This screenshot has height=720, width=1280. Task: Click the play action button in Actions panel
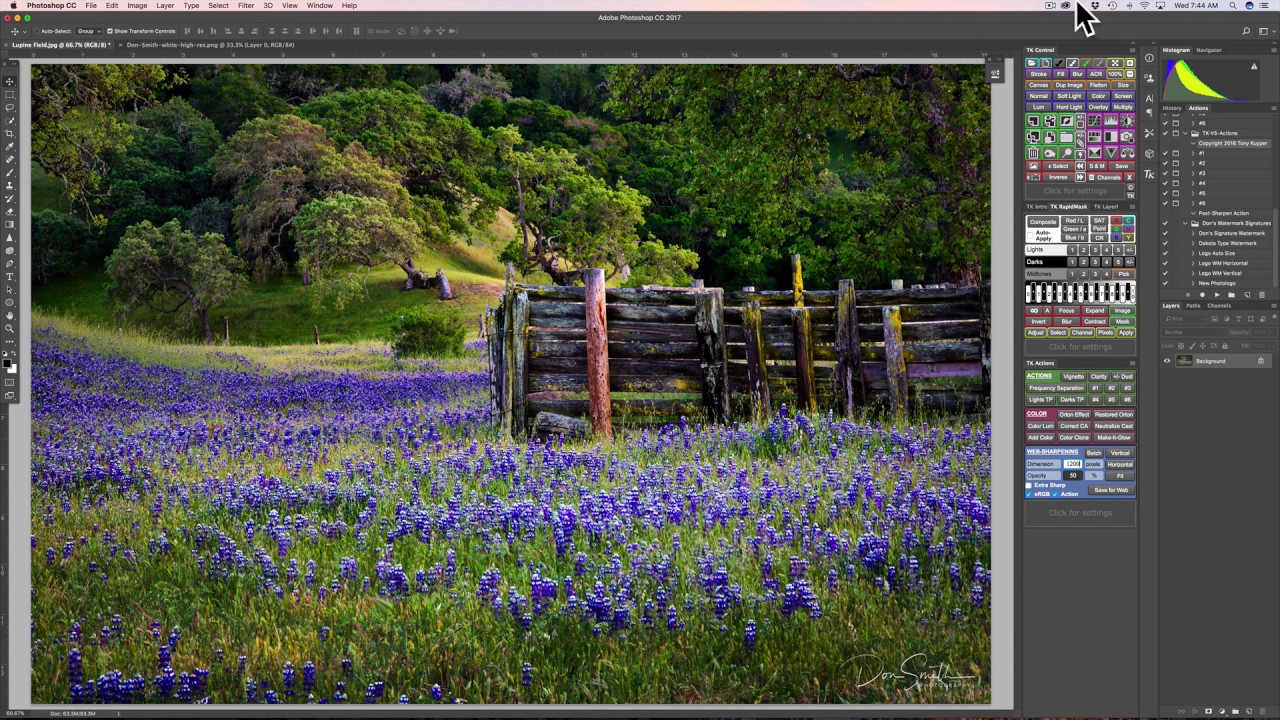coord(1217,295)
